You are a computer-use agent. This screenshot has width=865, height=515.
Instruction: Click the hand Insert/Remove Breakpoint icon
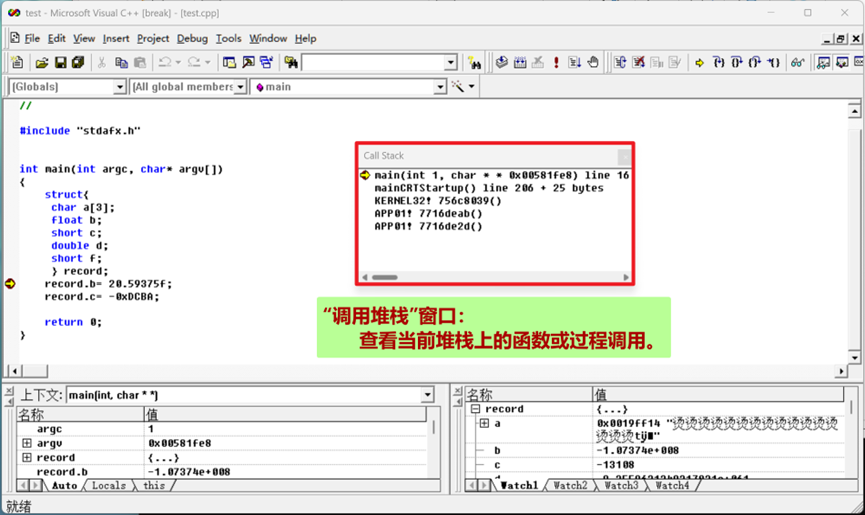[x=593, y=62]
